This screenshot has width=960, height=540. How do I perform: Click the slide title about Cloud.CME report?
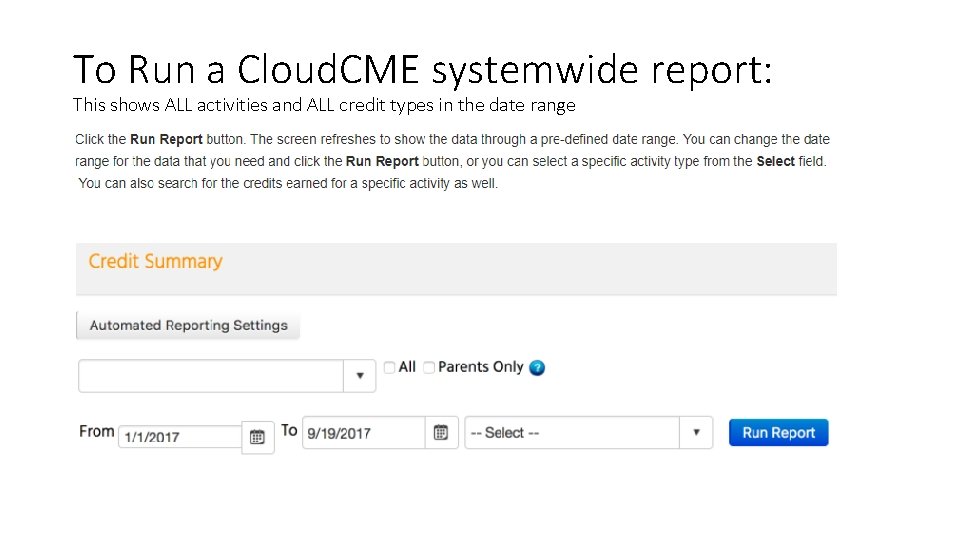coord(423,69)
